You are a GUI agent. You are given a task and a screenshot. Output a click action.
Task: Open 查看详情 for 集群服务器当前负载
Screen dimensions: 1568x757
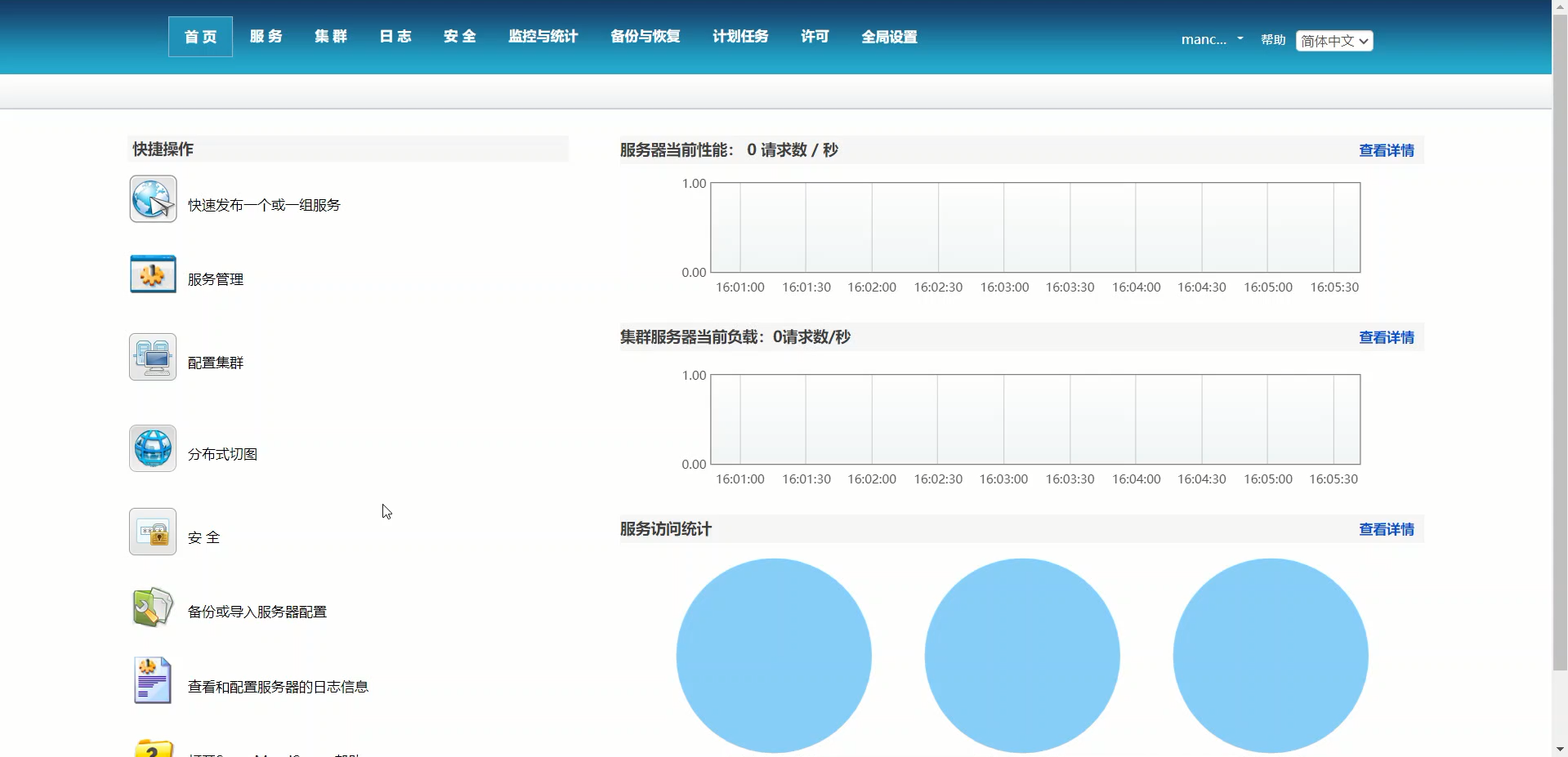(1386, 337)
